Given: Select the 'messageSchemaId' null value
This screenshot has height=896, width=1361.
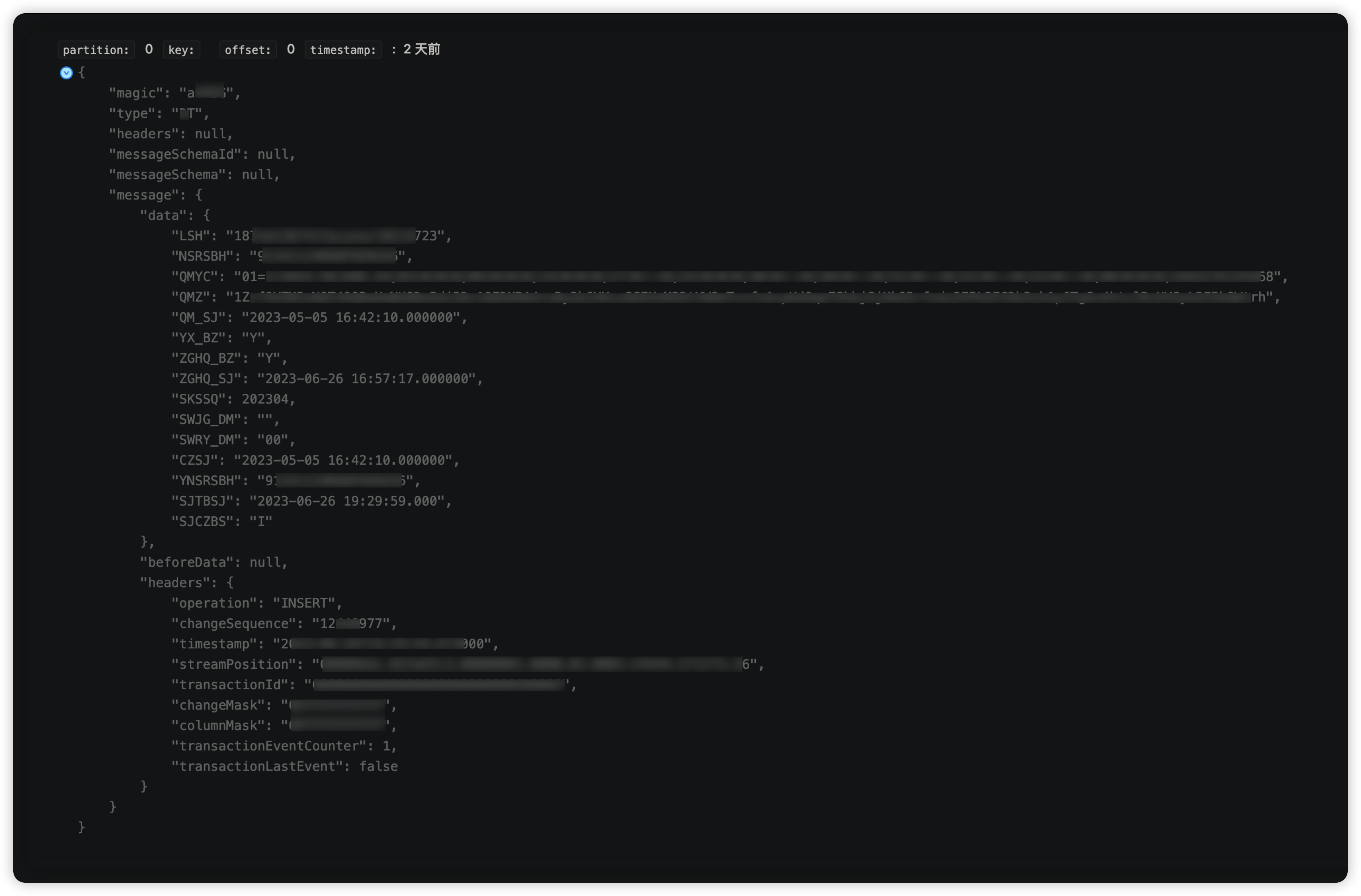Looking at the screenshot, I should point(274,154).
